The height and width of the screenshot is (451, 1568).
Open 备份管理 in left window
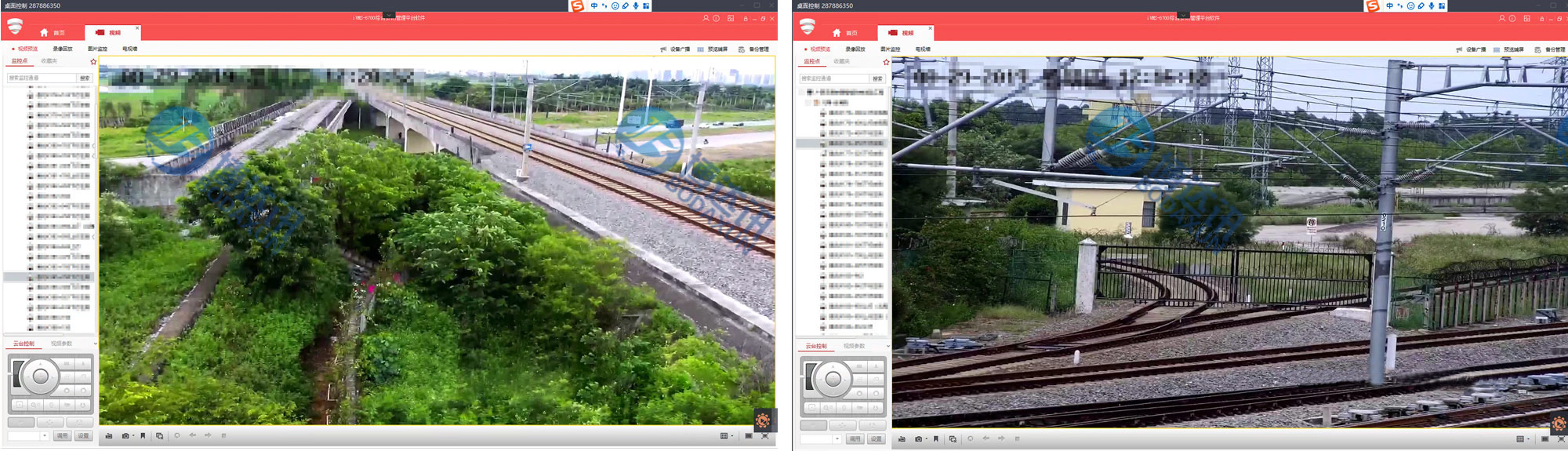(x=753, y=49)
